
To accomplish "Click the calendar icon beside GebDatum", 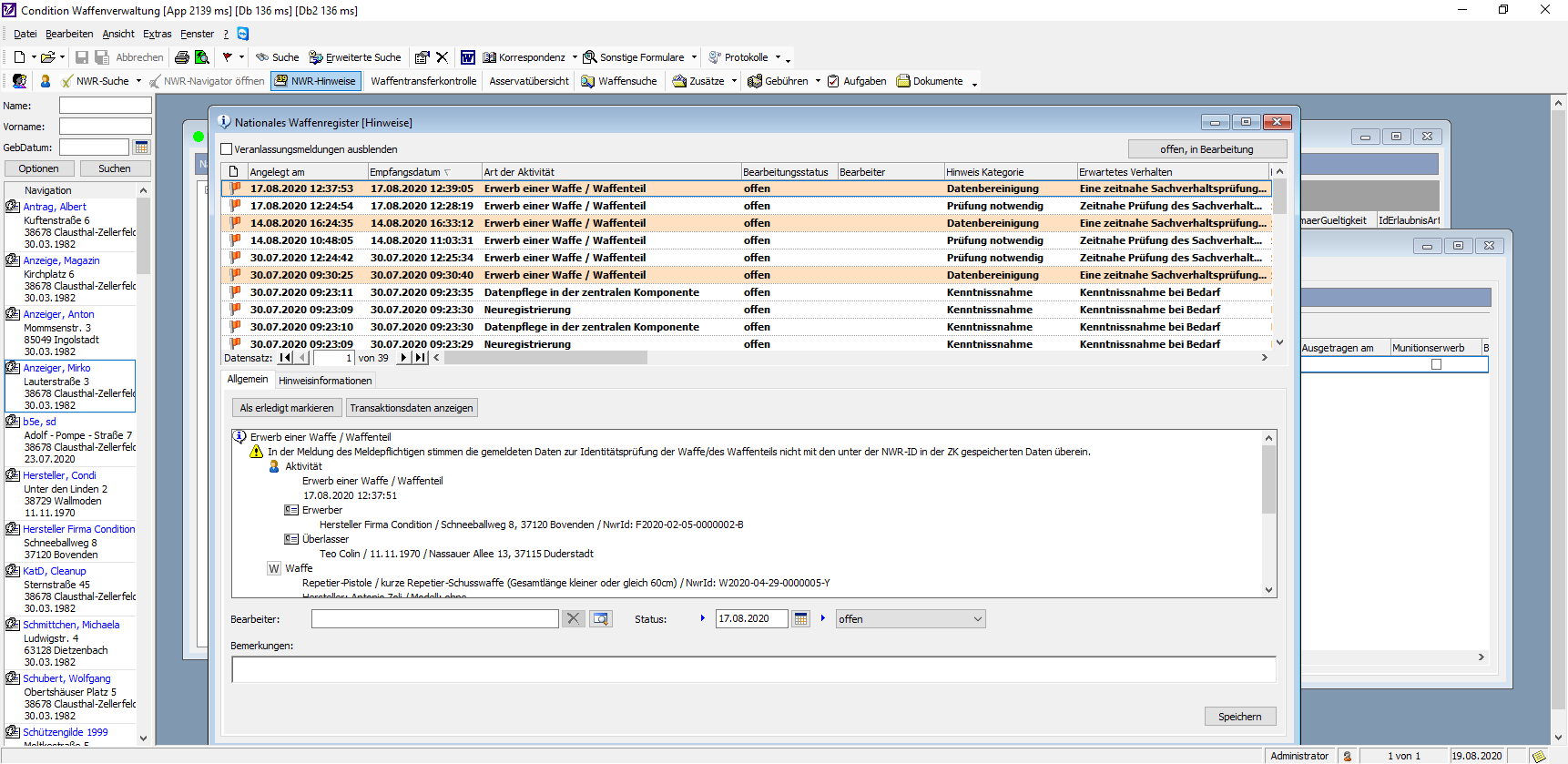I will tap(141, 148).
